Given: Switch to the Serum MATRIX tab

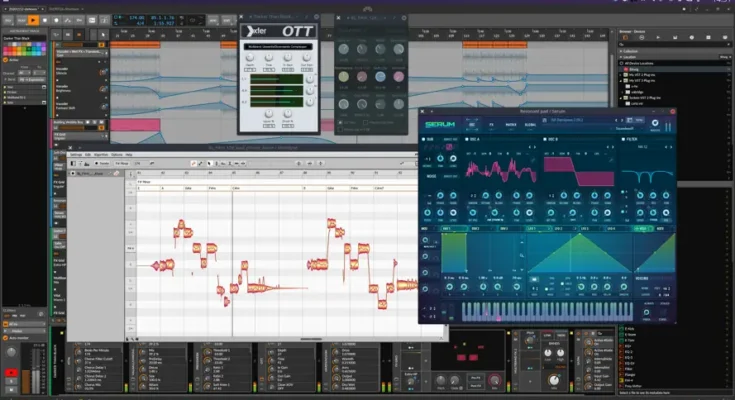Looking at the screenshot, I should click(x=512, y=124).
